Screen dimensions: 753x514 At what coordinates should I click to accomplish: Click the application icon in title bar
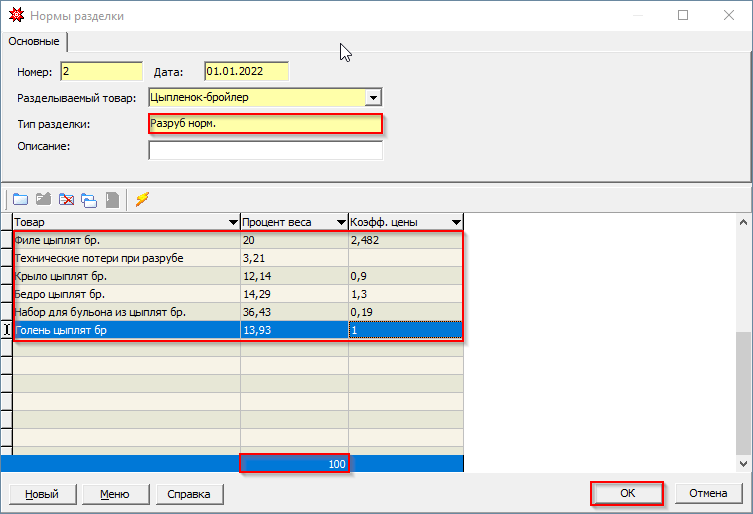(x=16, y=16)
